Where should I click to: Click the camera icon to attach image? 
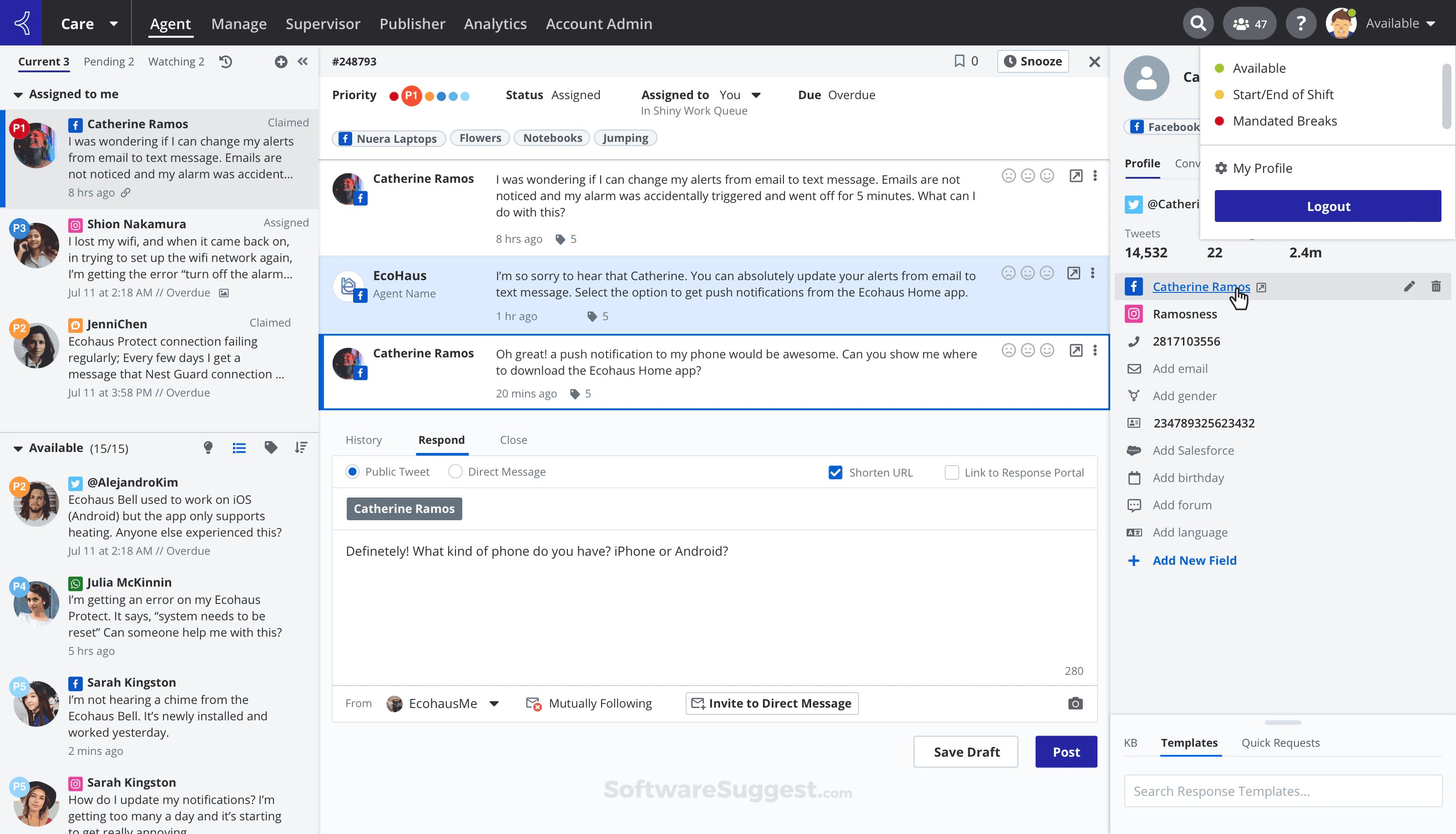(x=1075, y=703)
